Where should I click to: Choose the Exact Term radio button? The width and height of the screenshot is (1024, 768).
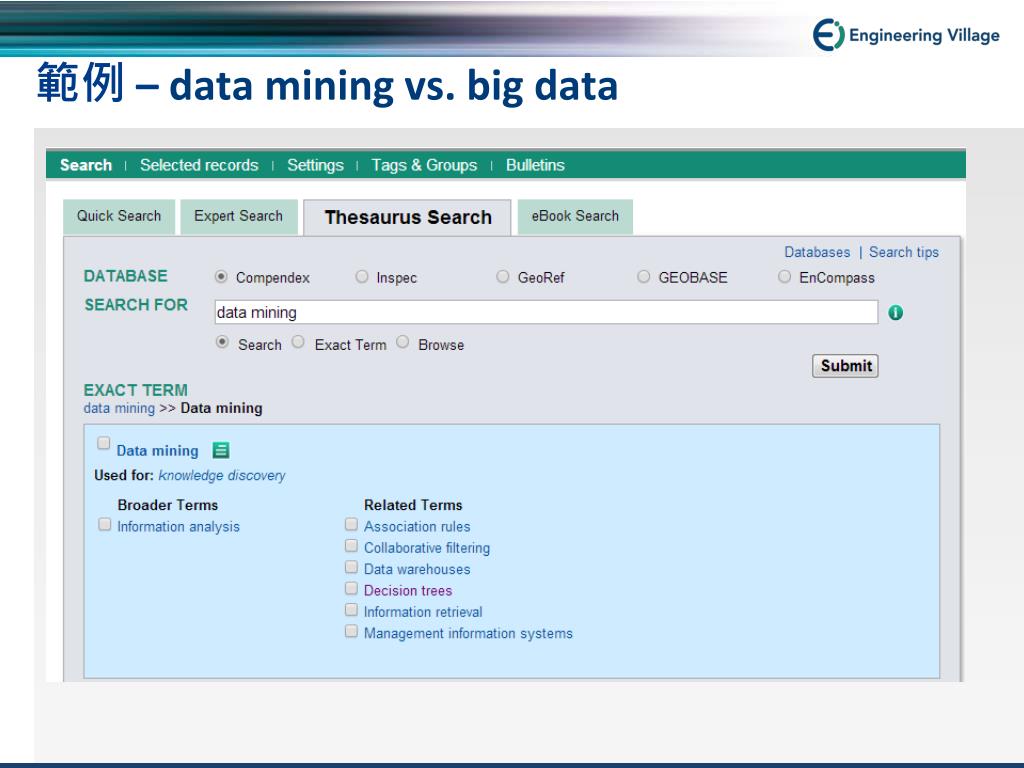[298, 342]
